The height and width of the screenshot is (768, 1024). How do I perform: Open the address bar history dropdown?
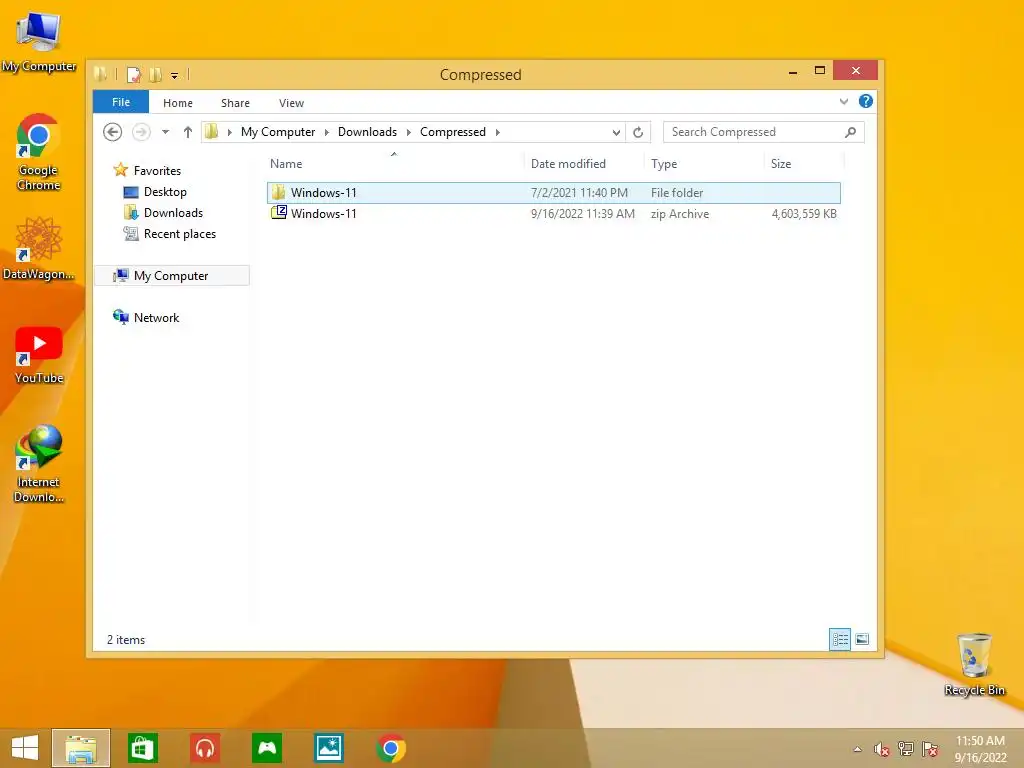(x=616, y=133)
